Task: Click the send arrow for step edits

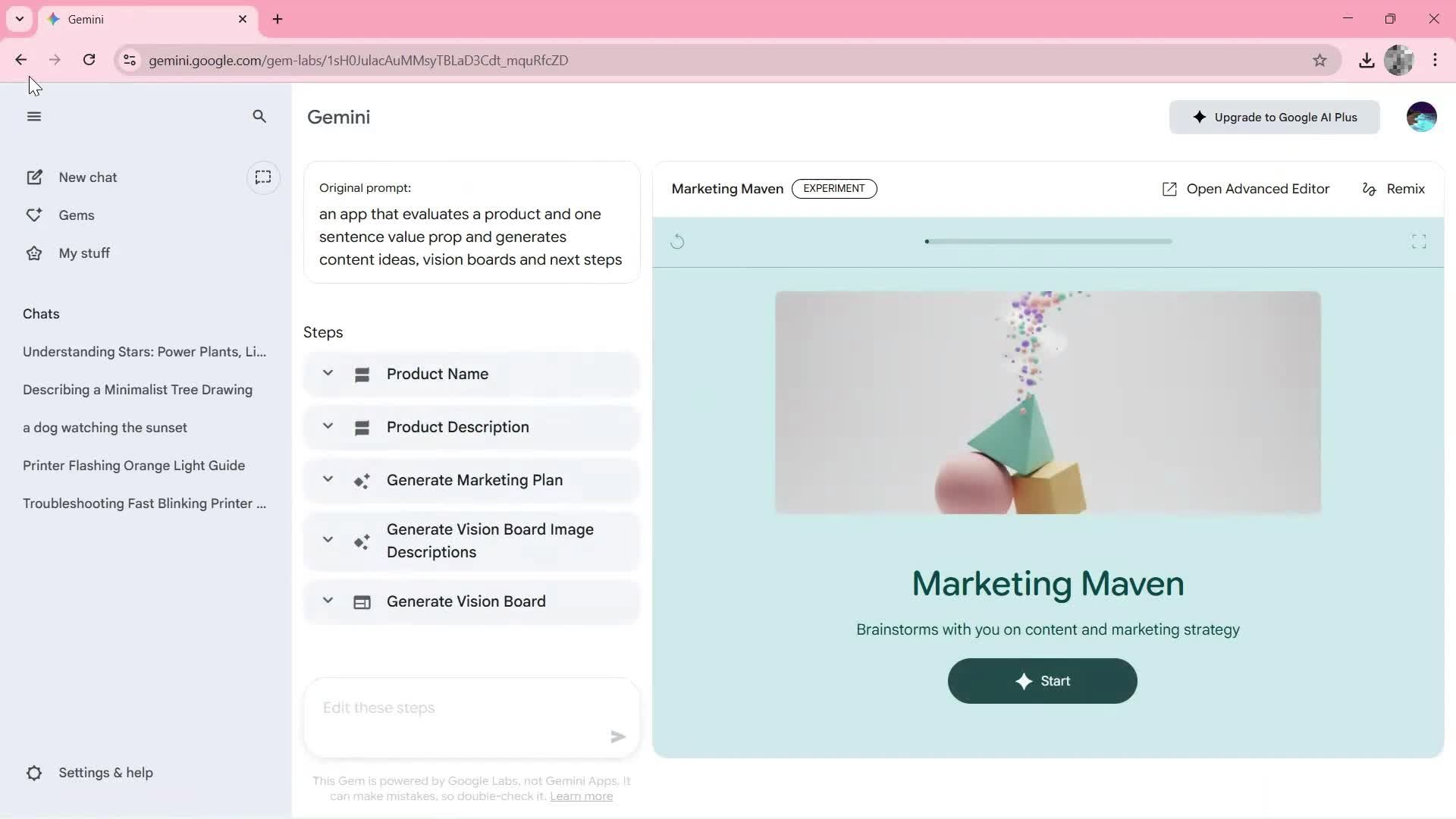Action: [618, 736]
